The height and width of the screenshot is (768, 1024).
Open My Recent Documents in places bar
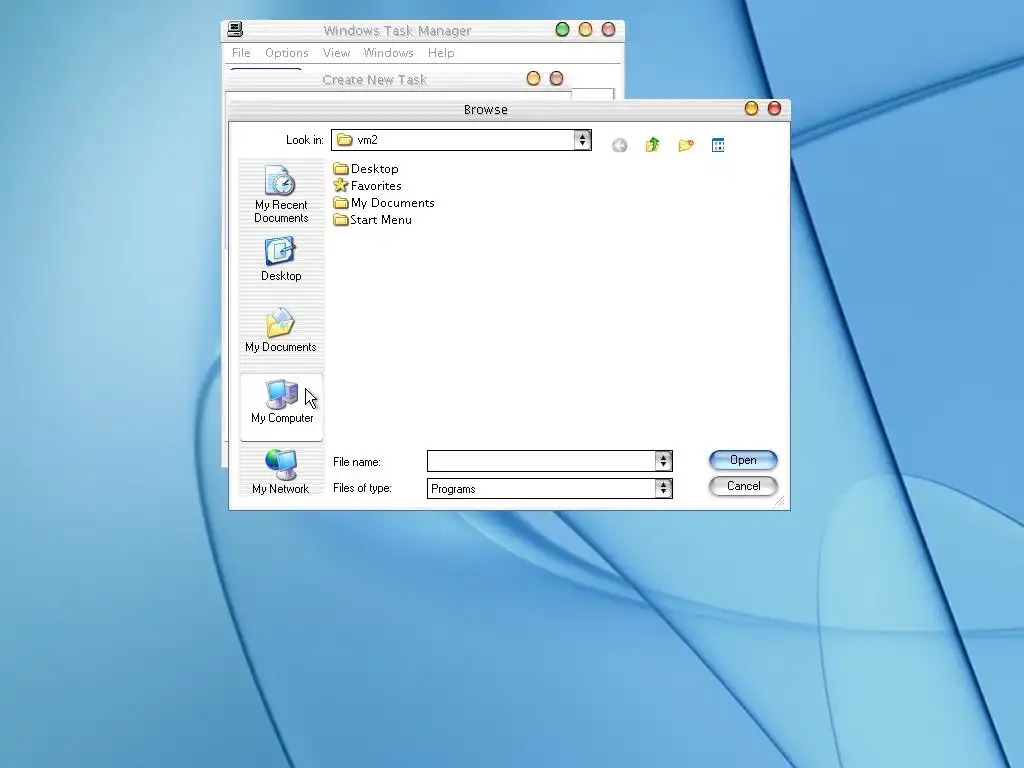281,194
